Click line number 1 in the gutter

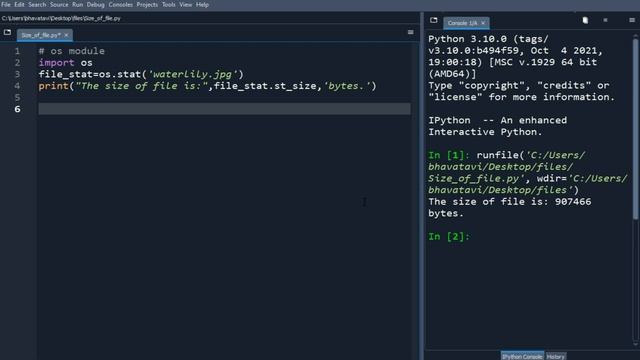point(17,51)
